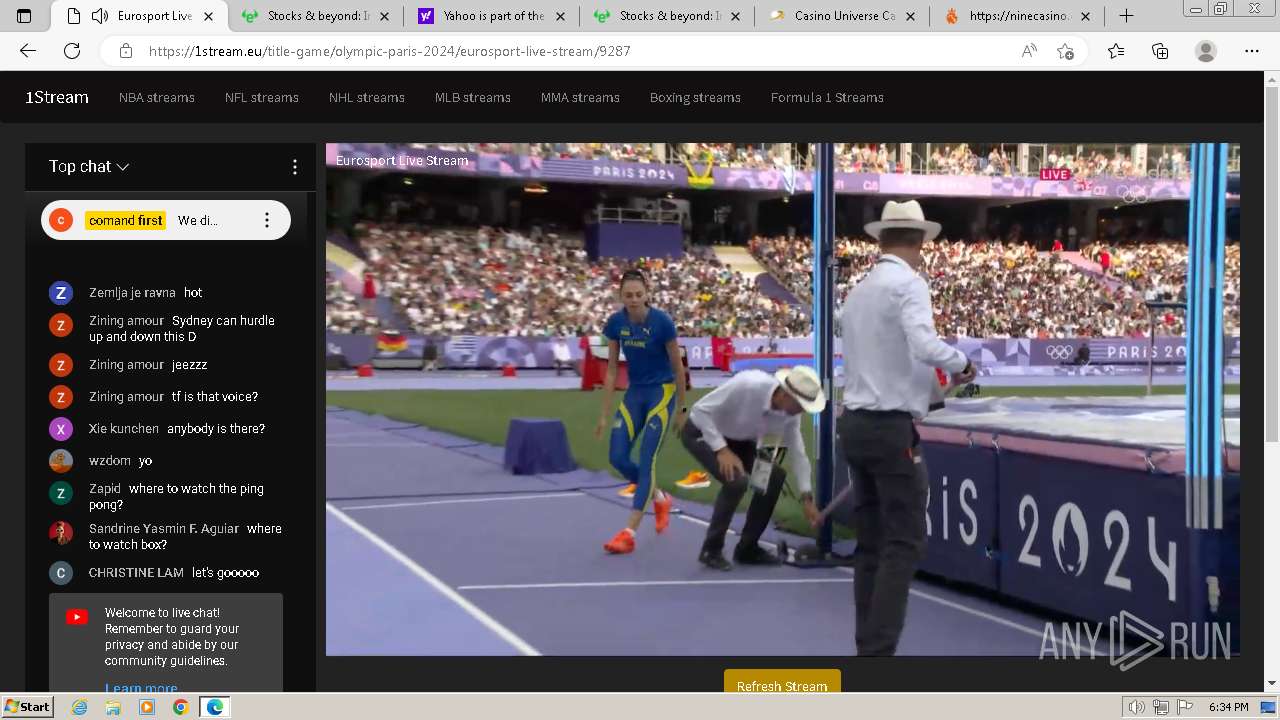Viewport: 1280px width, 720px height.
Task: Launch Internet Explorer from the taskbar
Action: tap(79, 707)
